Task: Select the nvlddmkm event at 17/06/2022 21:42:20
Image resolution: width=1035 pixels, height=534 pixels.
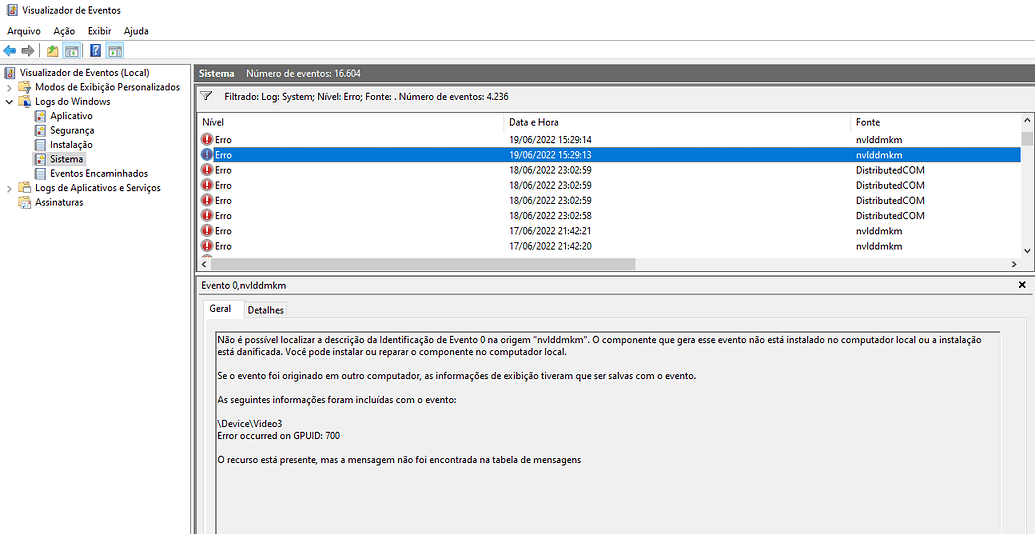Action: click(x=609, y=246)
